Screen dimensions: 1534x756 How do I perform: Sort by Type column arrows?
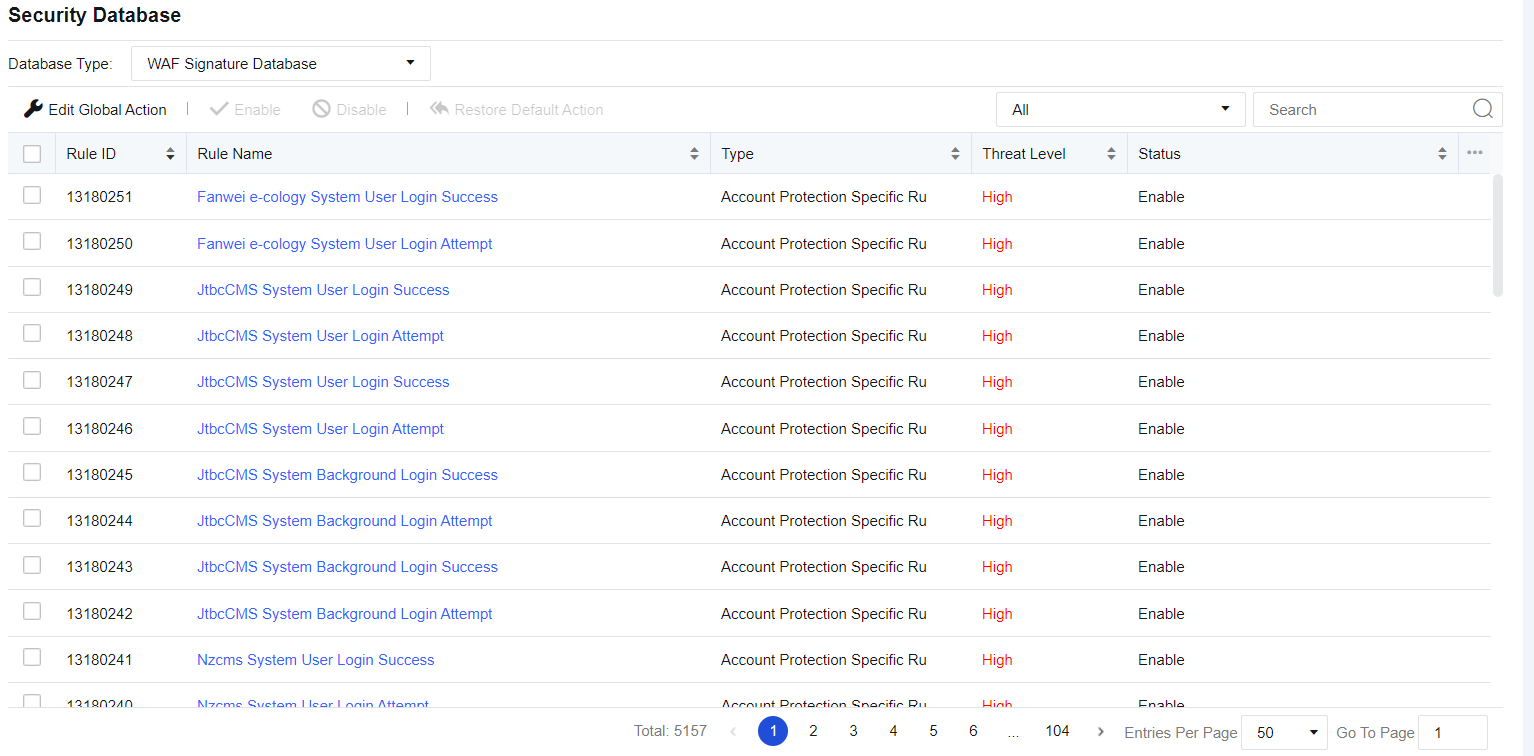(955, 154)
